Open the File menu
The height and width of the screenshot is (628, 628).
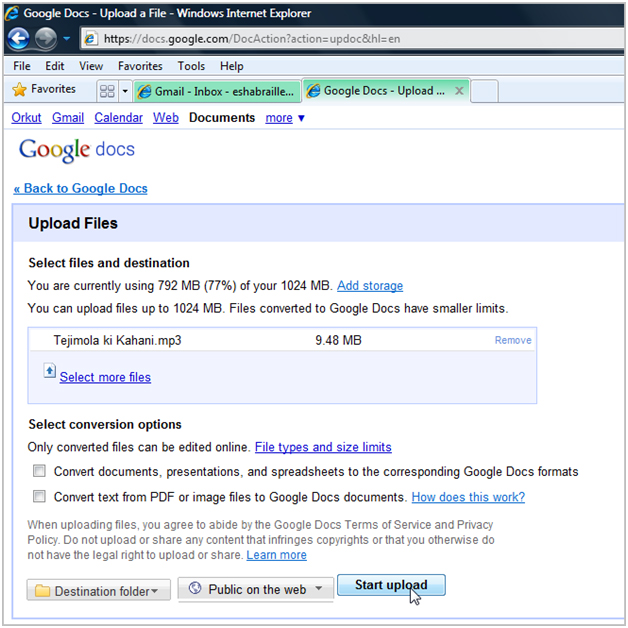(x=22, y=66)
